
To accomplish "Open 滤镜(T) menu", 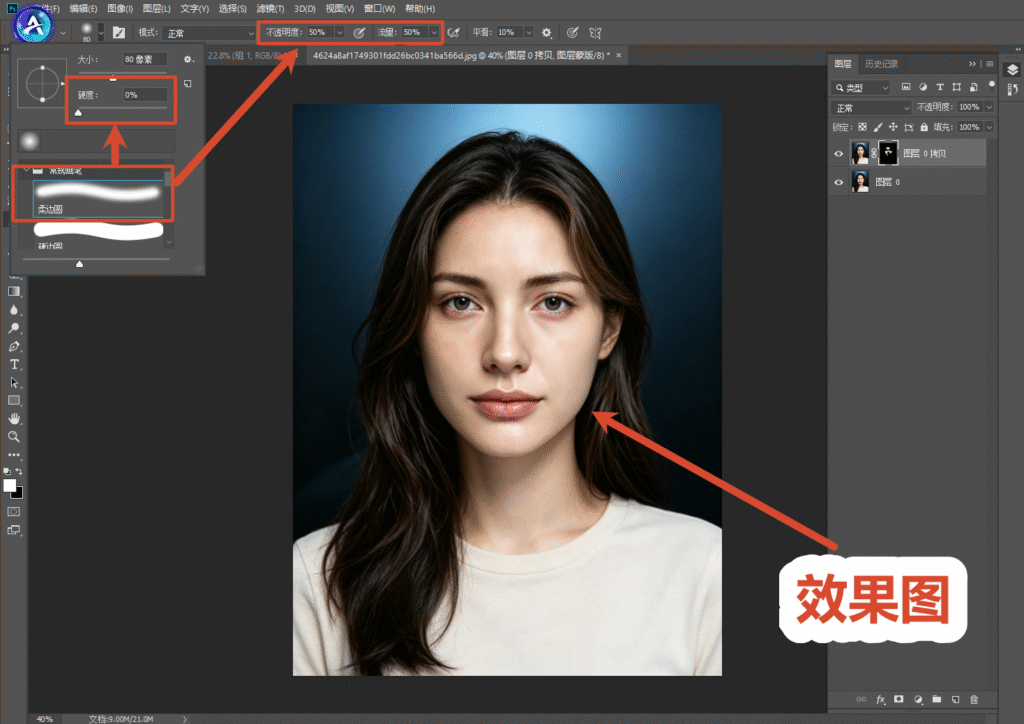I will (x=270, y=8).
